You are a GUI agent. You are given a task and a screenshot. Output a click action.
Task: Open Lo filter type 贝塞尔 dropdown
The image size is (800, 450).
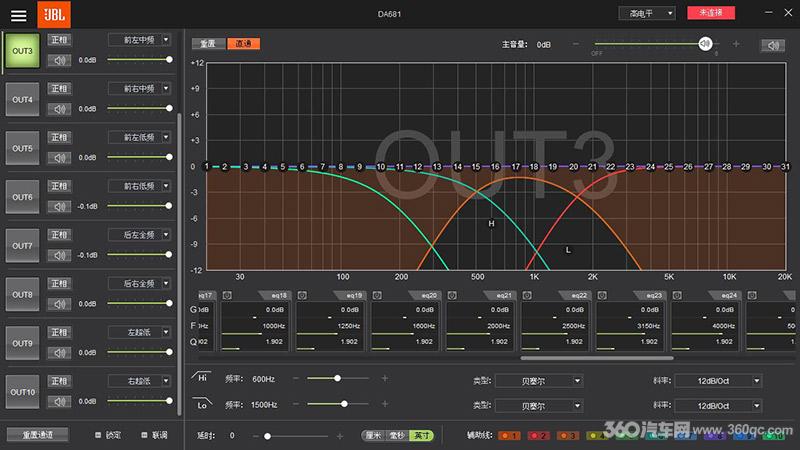click(x=539, y=406)
